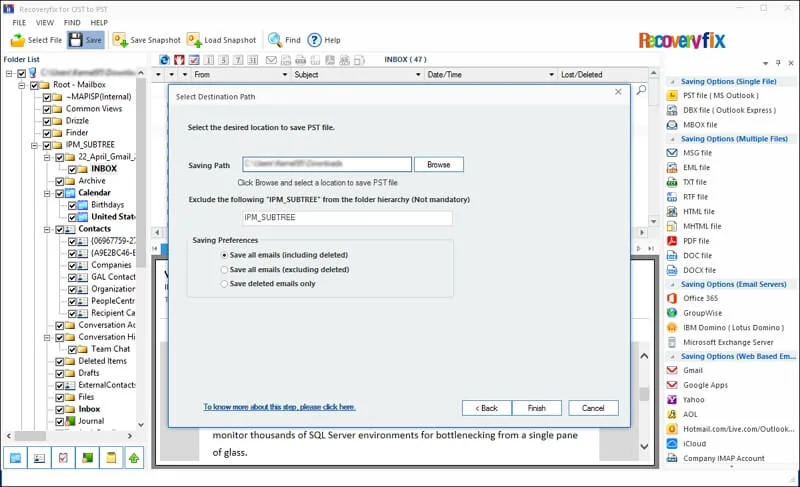Screen dimensions: 800x487
Task: Click the green up arrow icon in bottom bar
Action: click(134, 458)
